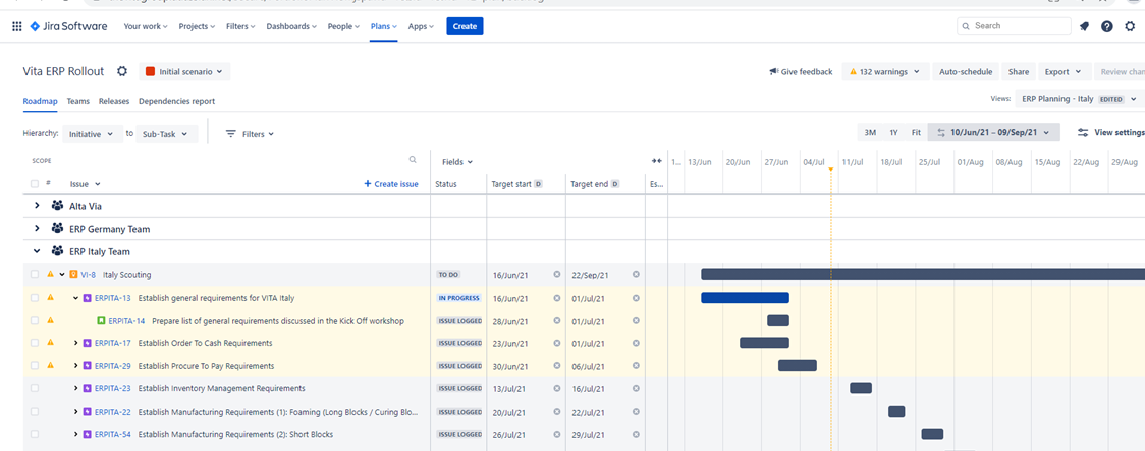
Task: Click the warning triangle on ERPITA-17 row
Action: [x=50, y=342]
